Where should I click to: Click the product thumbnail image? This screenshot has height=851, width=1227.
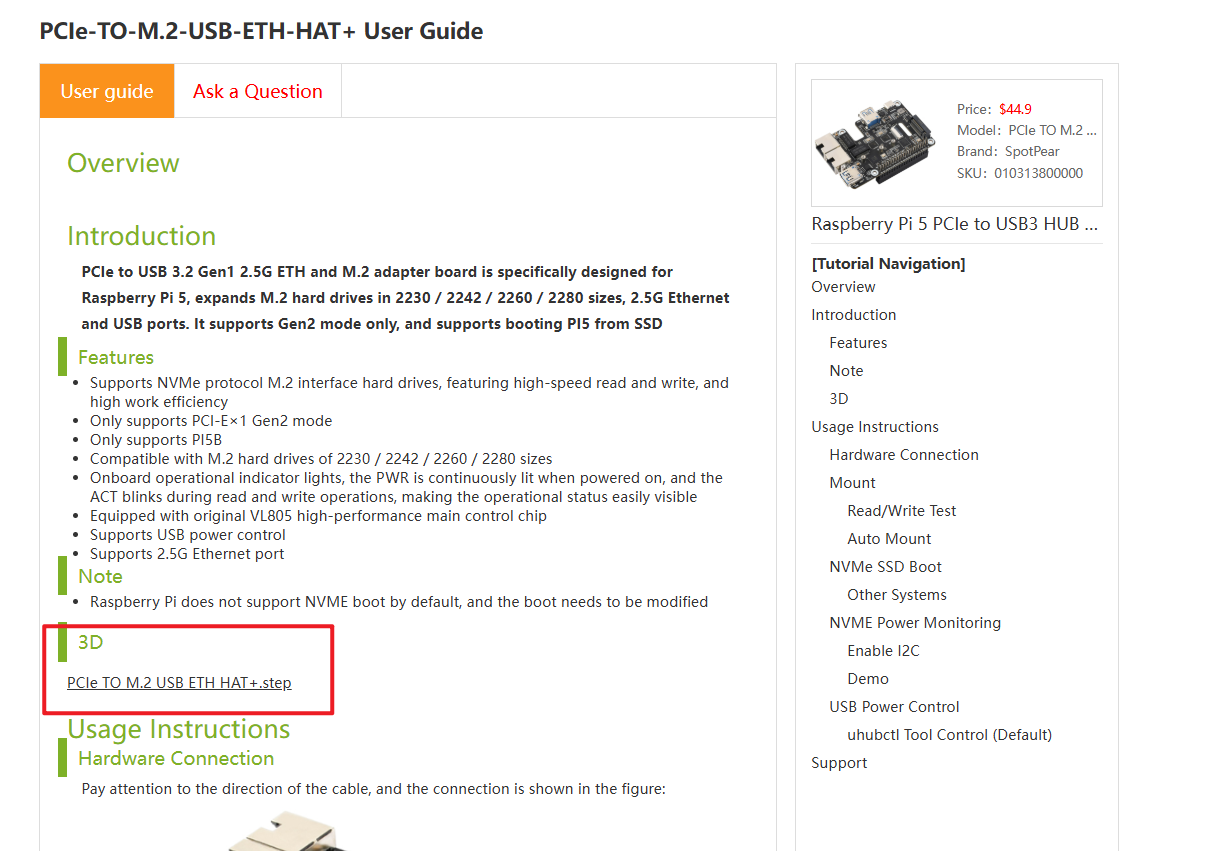(x=877, y=141)
